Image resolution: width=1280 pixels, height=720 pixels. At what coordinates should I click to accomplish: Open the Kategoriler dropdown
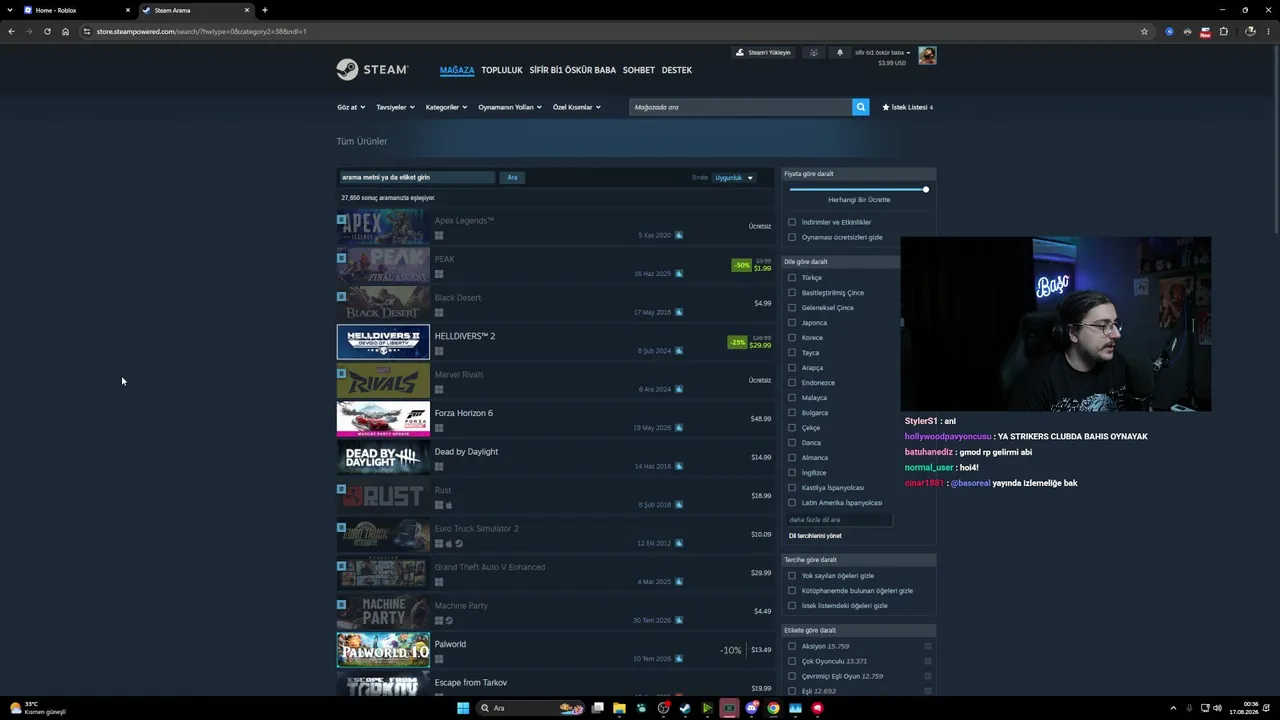[x=446, y=107]
